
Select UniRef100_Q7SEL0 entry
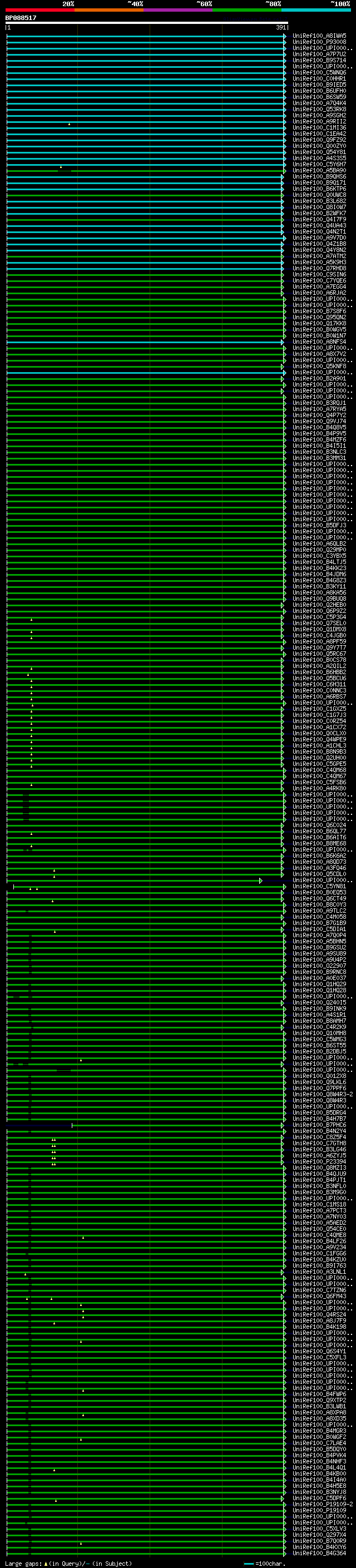[x=319, y=624]
